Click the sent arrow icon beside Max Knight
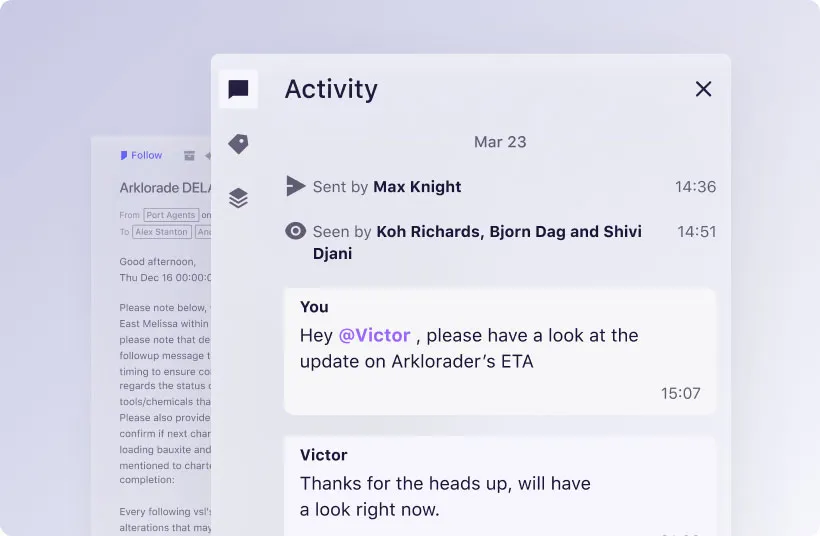This screenshot has height=536, width=820. 295,186
